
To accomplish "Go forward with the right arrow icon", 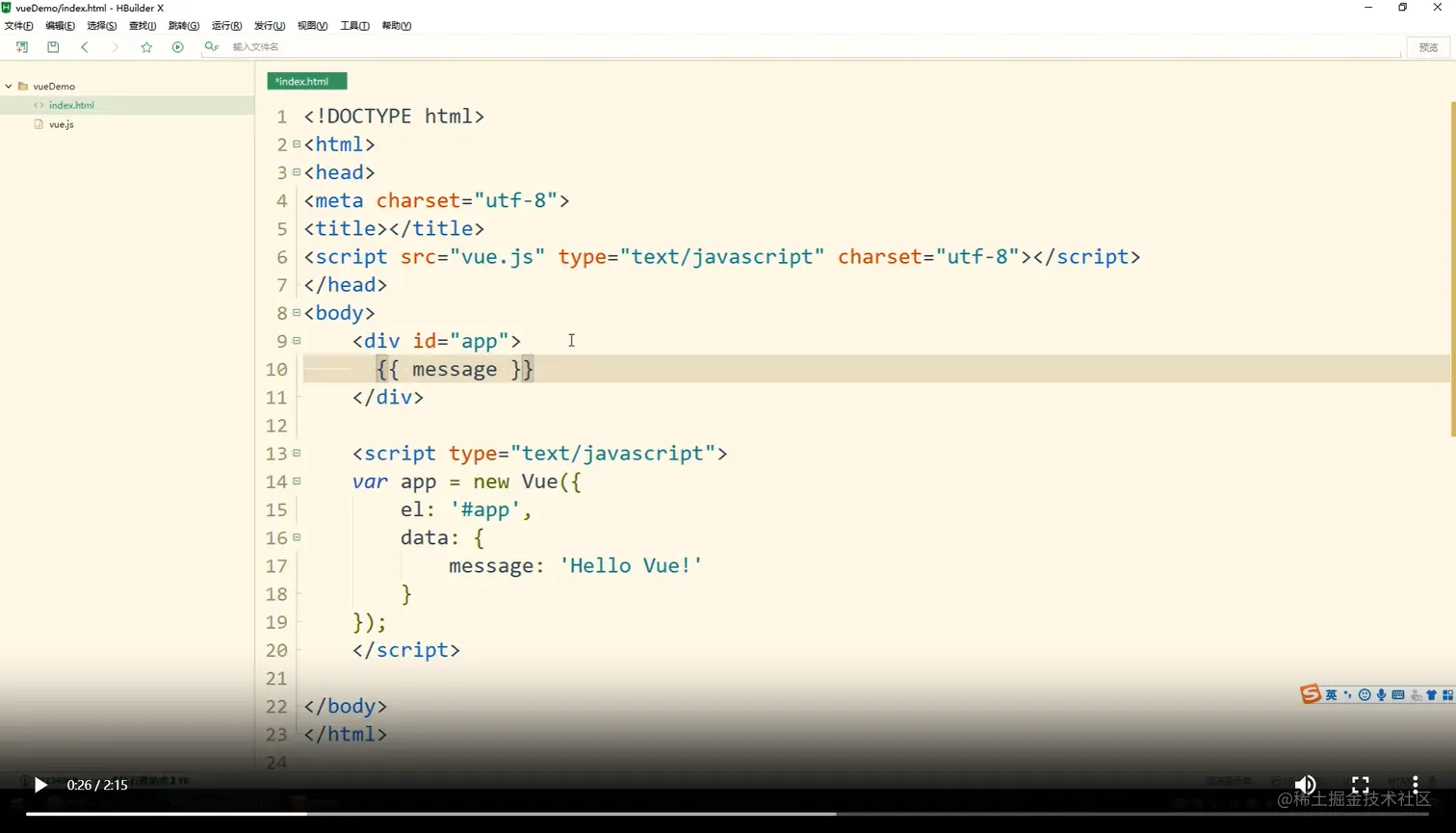I will [x=116, y=47].
